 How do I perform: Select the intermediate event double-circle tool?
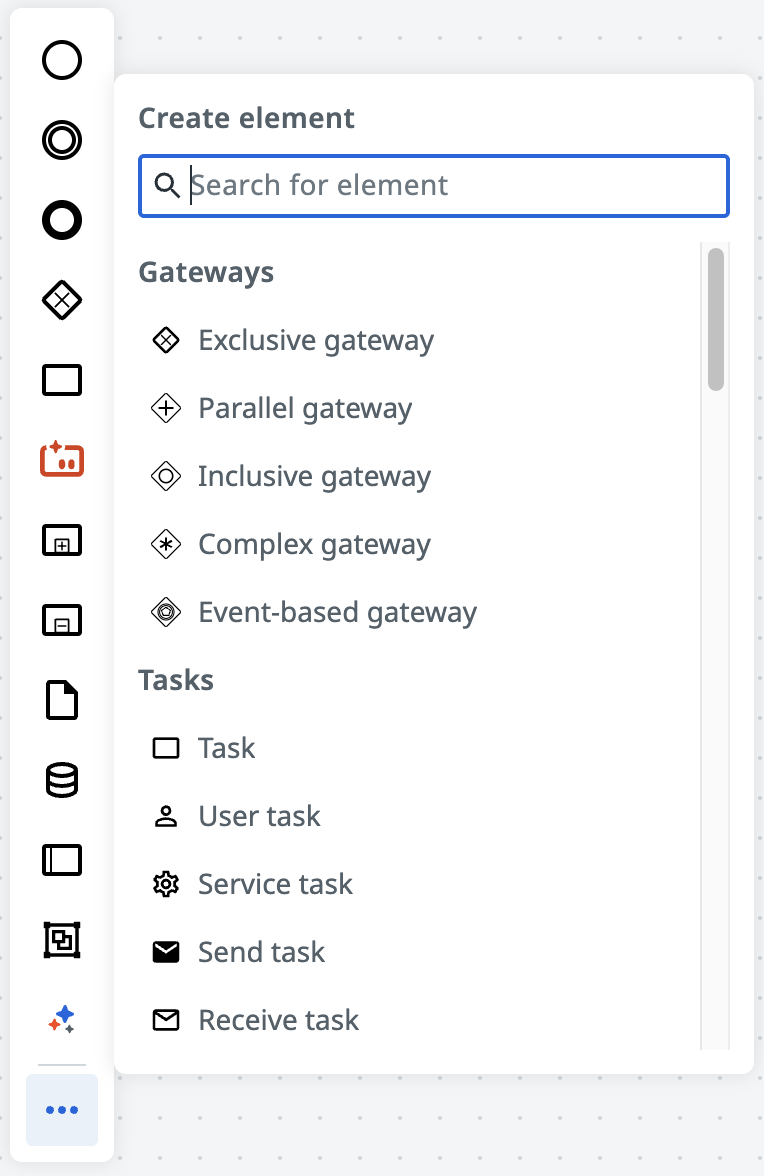(61, 140)
